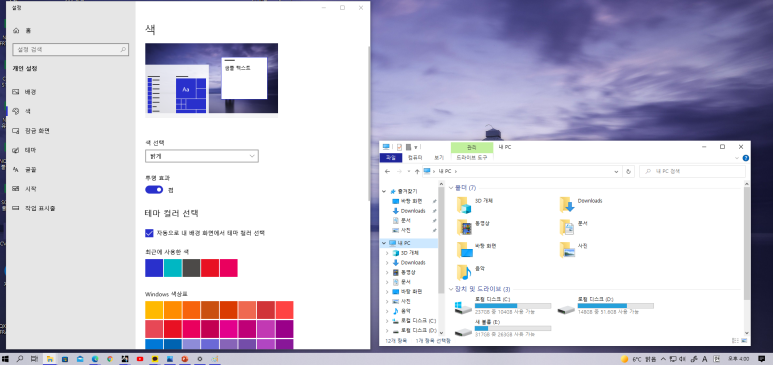
Task: Collapse the 즐겨찾기 tree node
Action: coord(384,191)
